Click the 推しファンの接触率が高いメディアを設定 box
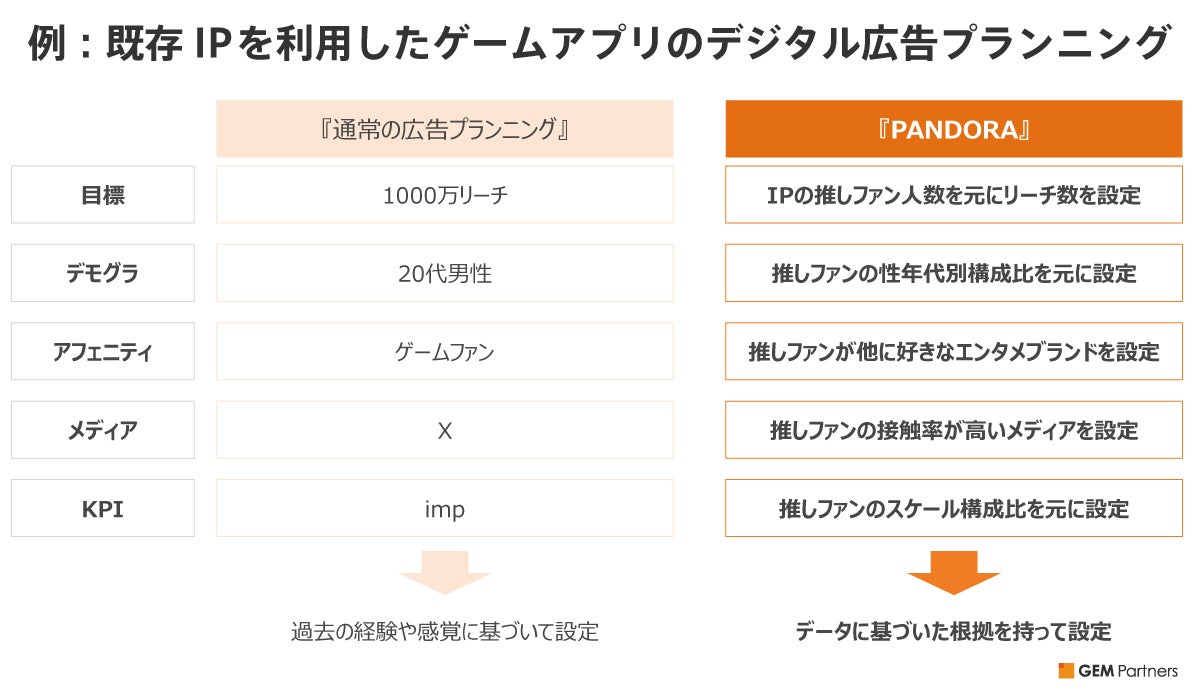The width and height of the screenshot is (1200, 690). click(x=953, y=430)
